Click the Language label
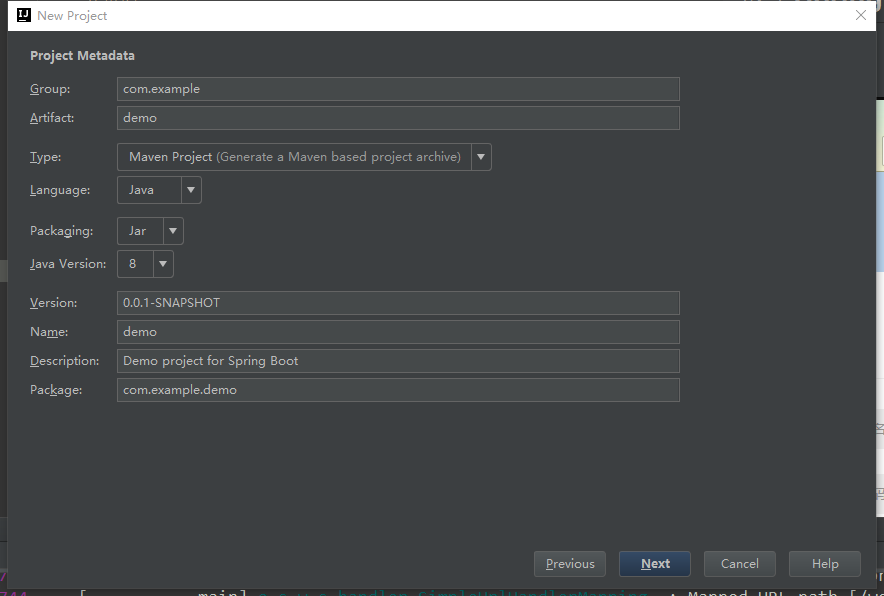 60,190
